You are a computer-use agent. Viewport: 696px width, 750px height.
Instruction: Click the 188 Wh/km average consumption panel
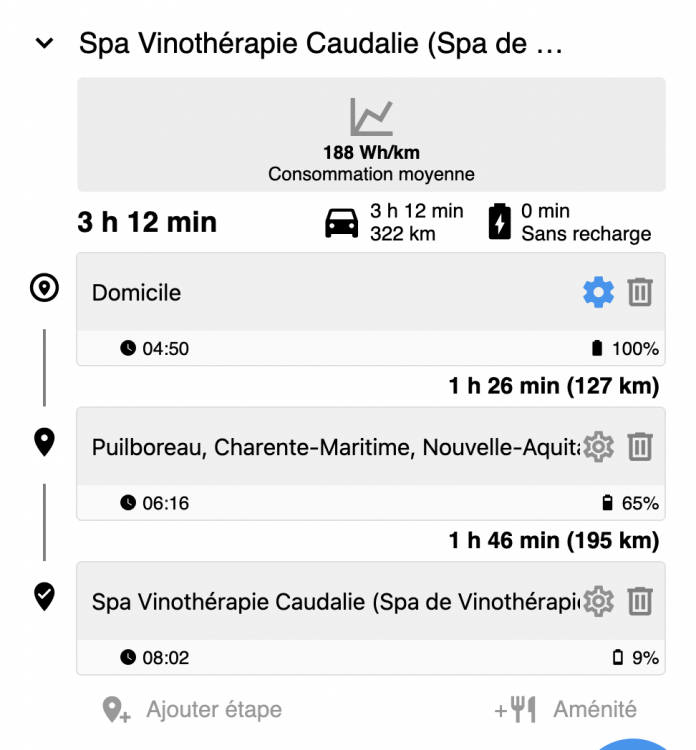pos(371,134)
